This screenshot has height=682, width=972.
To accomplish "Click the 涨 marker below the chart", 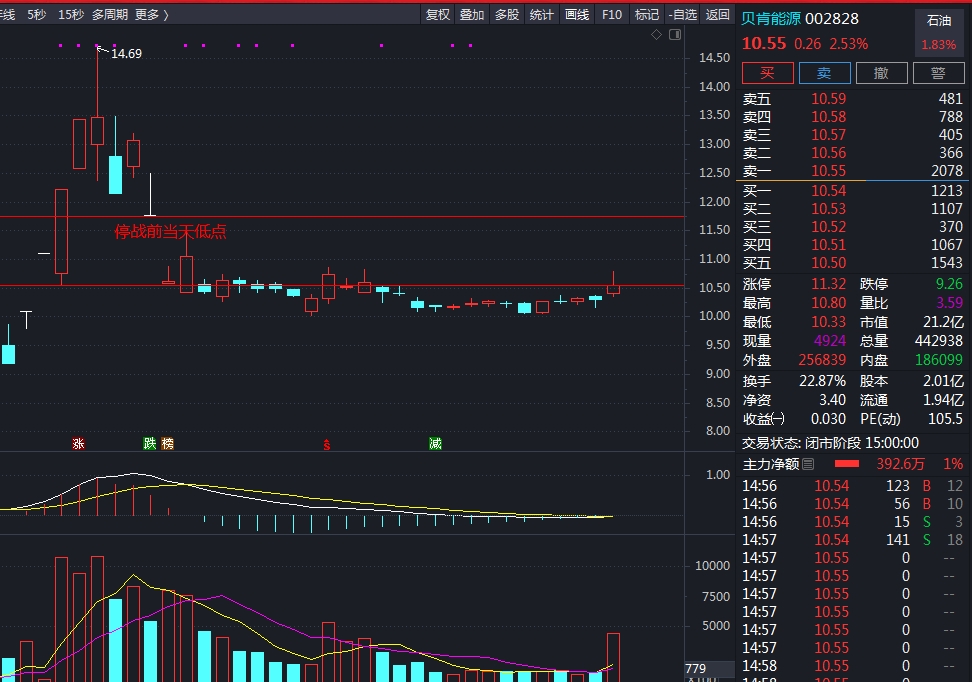I will coord(78,443).
